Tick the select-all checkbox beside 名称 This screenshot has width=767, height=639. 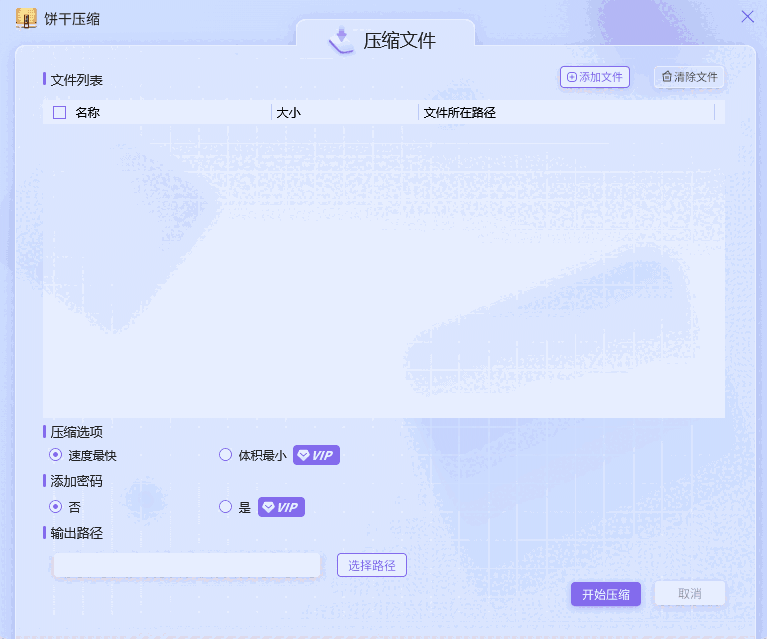click(x=60, y=113)
